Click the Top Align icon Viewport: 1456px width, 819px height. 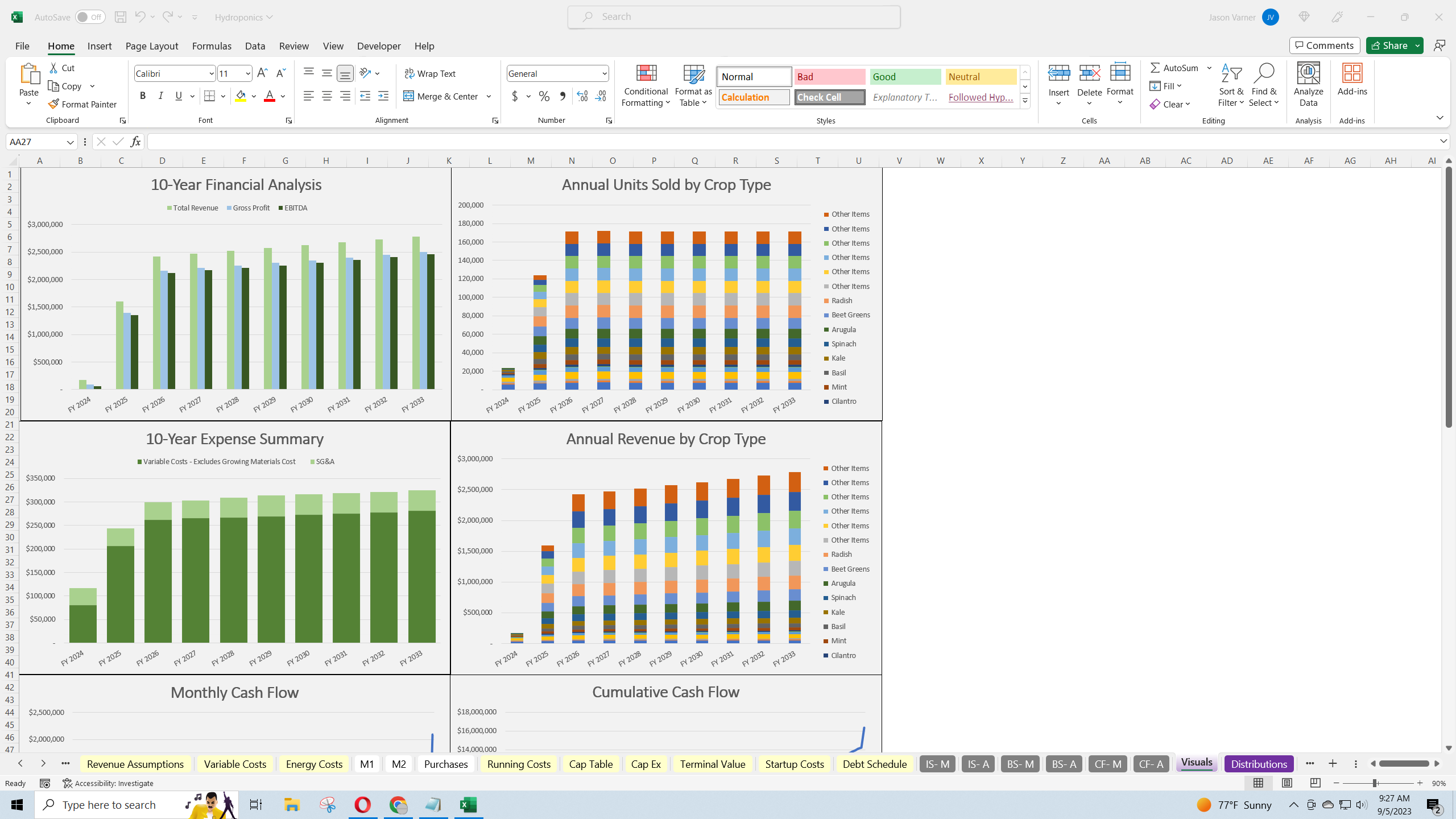pos(308,73)
